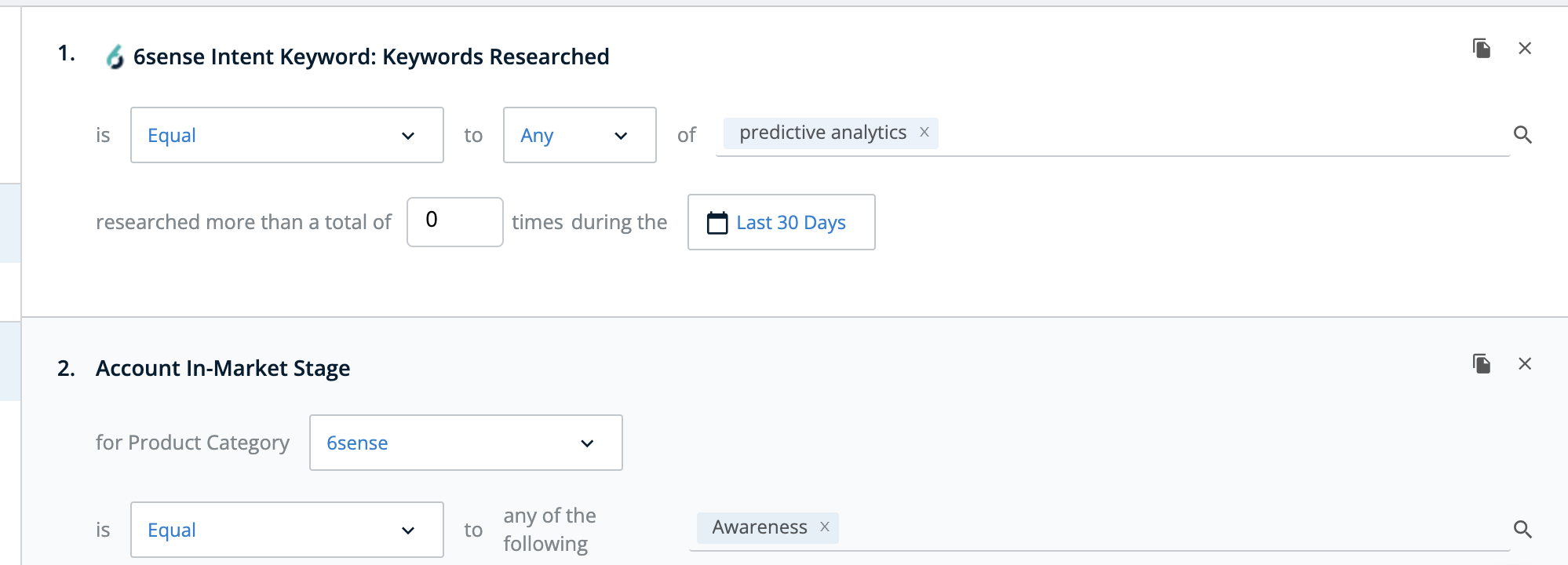The image size is (1568, 565).
Task: Click the 6sense logo beside filter title
Action: click(115, 56)
